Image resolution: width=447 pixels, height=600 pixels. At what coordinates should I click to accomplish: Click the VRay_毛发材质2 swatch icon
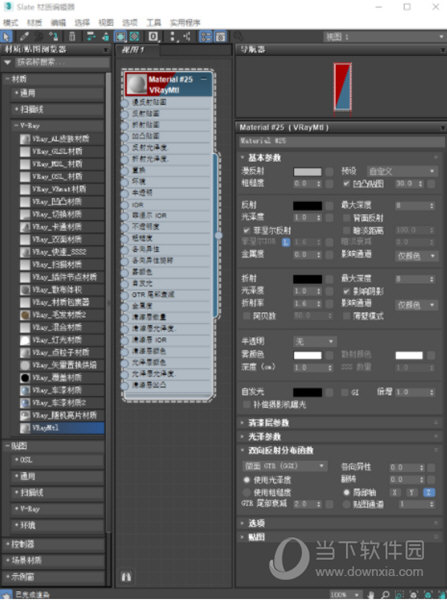coord(25,315)
